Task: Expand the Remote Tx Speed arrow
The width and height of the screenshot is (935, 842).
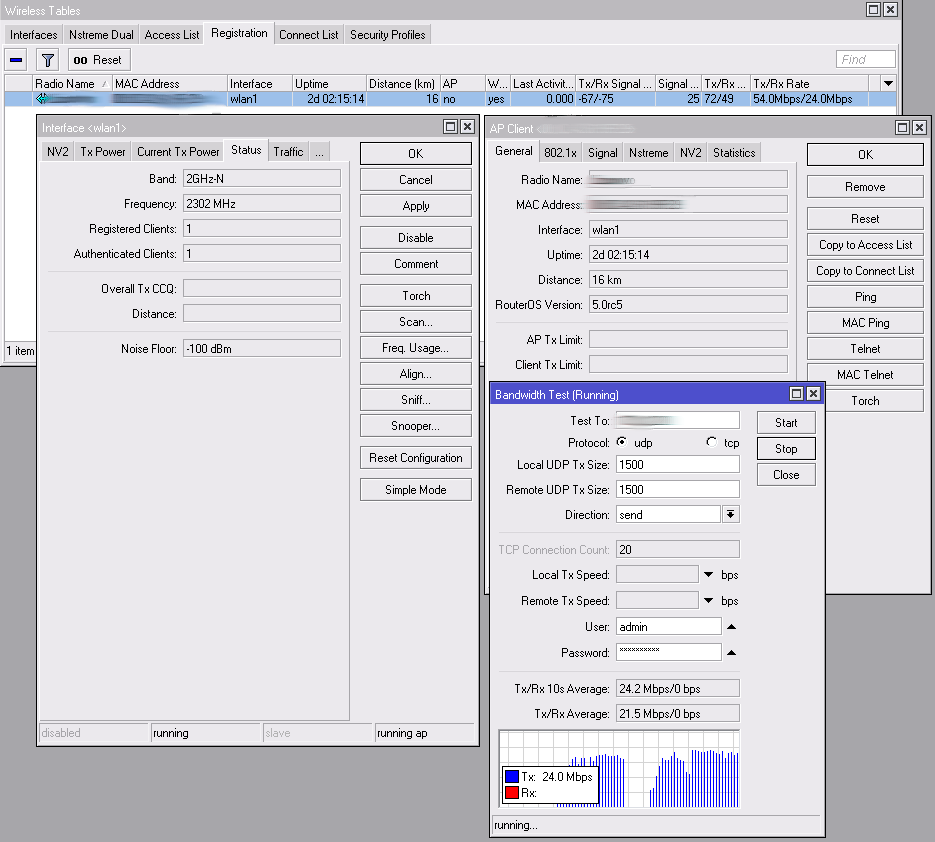Action: (708, 601)
